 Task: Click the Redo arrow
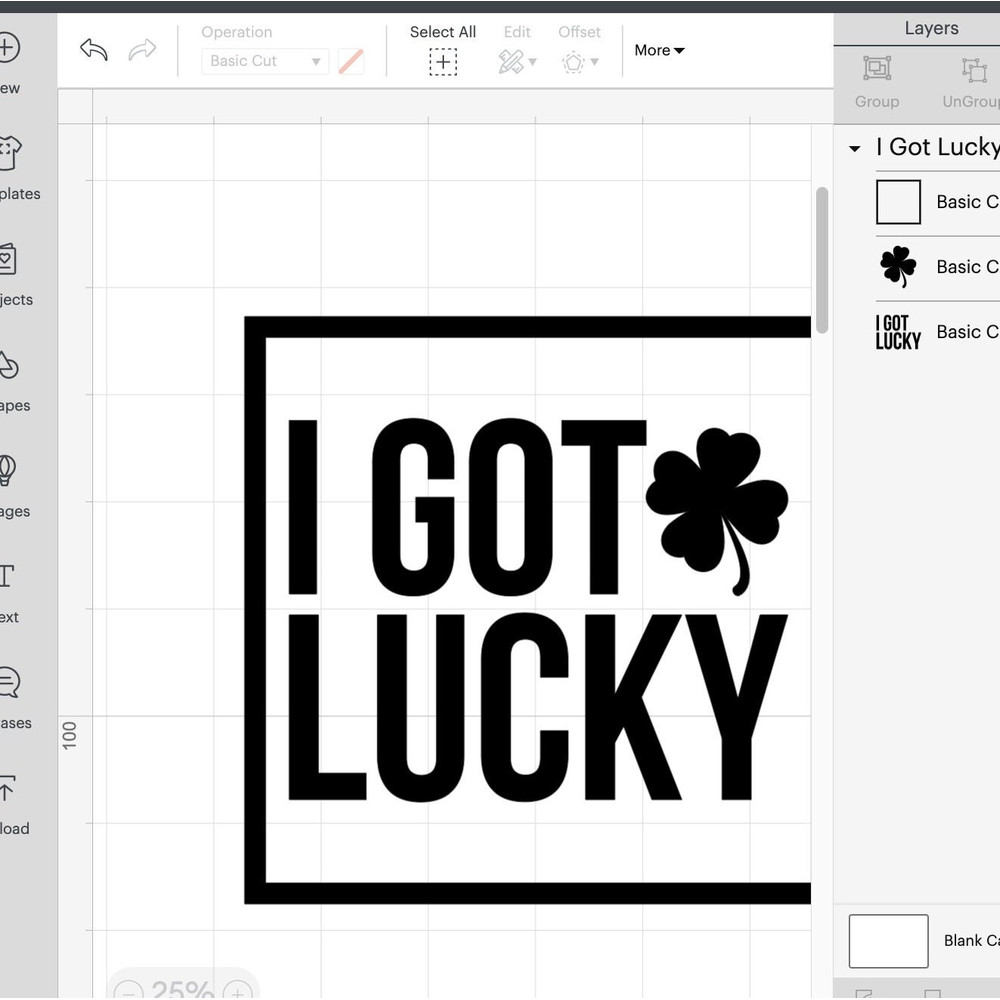(x=143, y=49)
